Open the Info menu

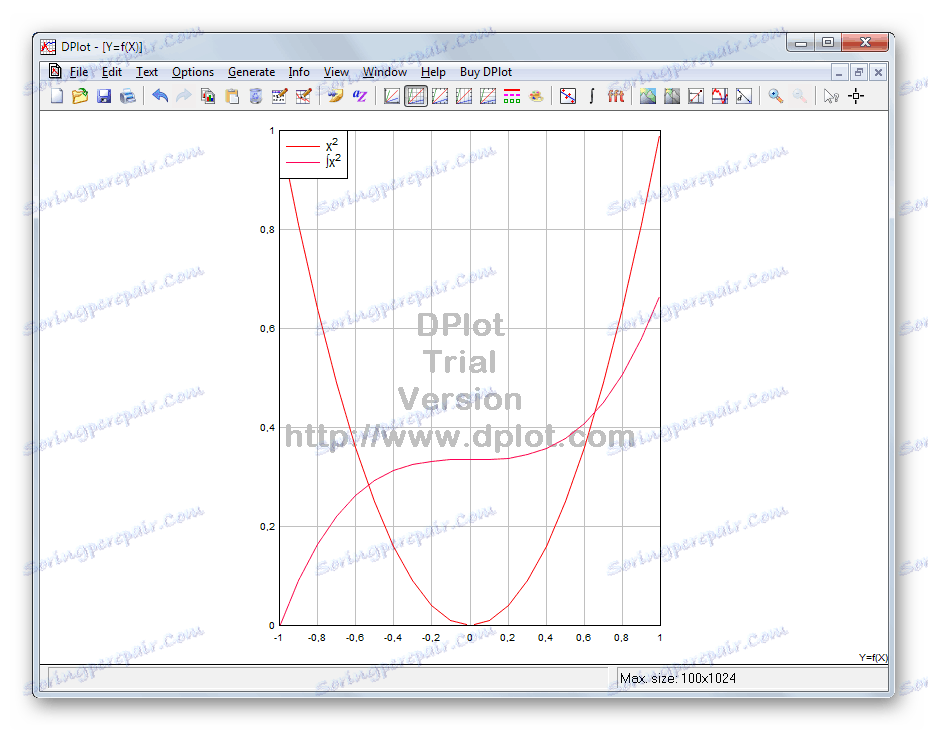pyautogui.click(x=299, y=72)
